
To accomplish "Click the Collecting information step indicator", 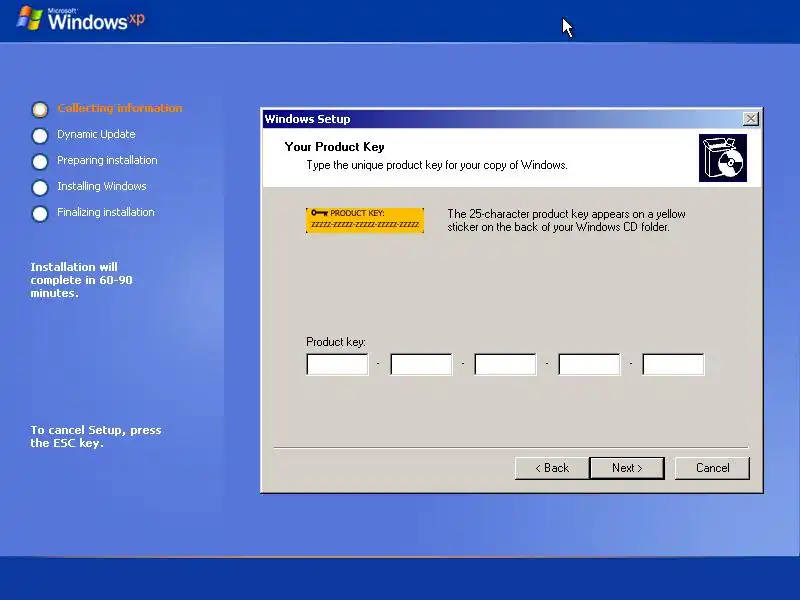I will click(x=40, y=109).
